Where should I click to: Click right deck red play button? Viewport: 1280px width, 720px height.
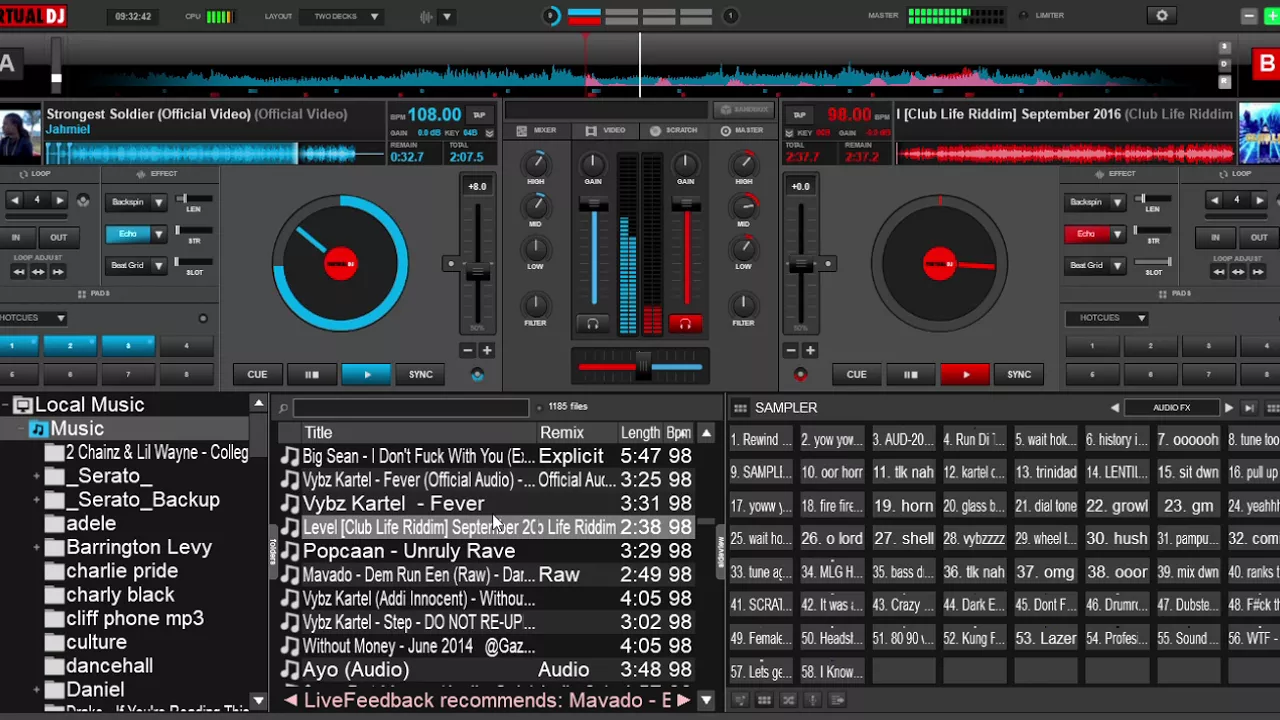point(965,375)
